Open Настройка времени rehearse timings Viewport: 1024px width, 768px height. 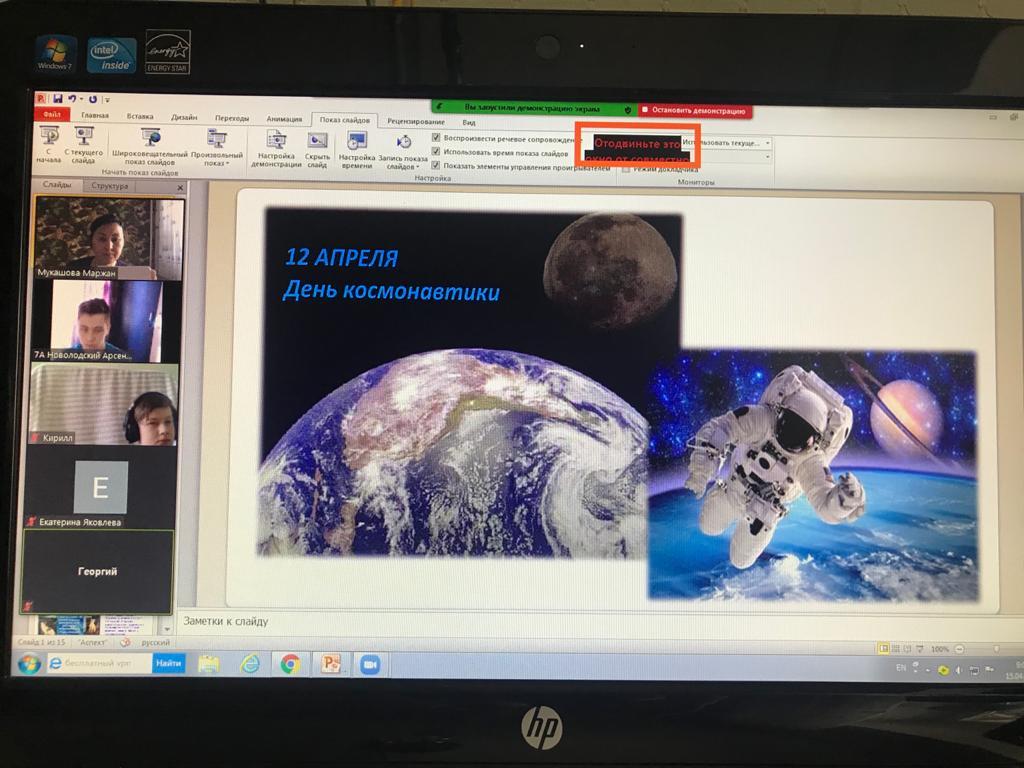coord(357,150)
